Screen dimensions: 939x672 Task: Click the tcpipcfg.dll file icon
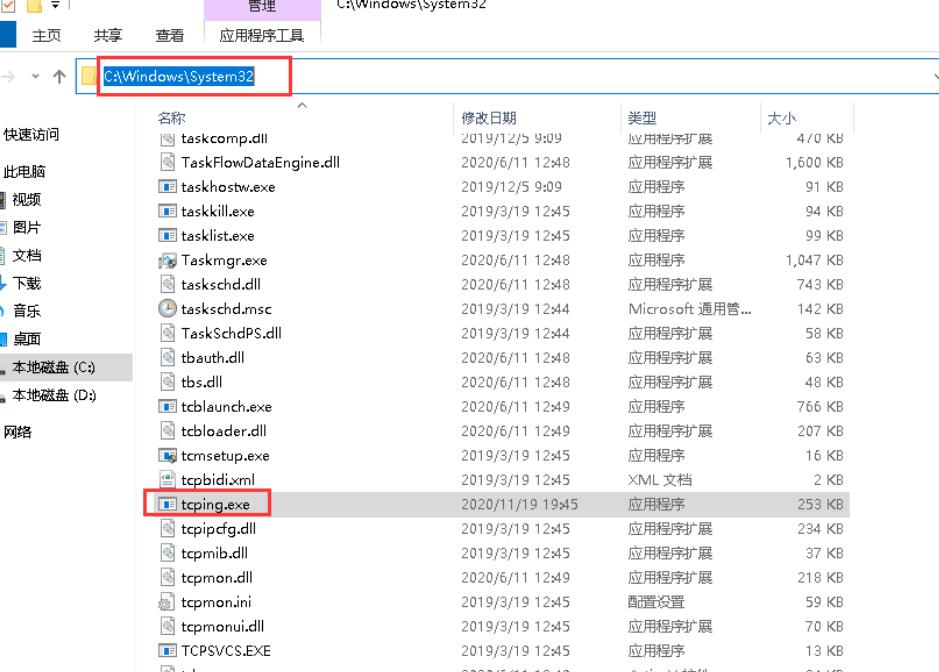pos(167,529)
